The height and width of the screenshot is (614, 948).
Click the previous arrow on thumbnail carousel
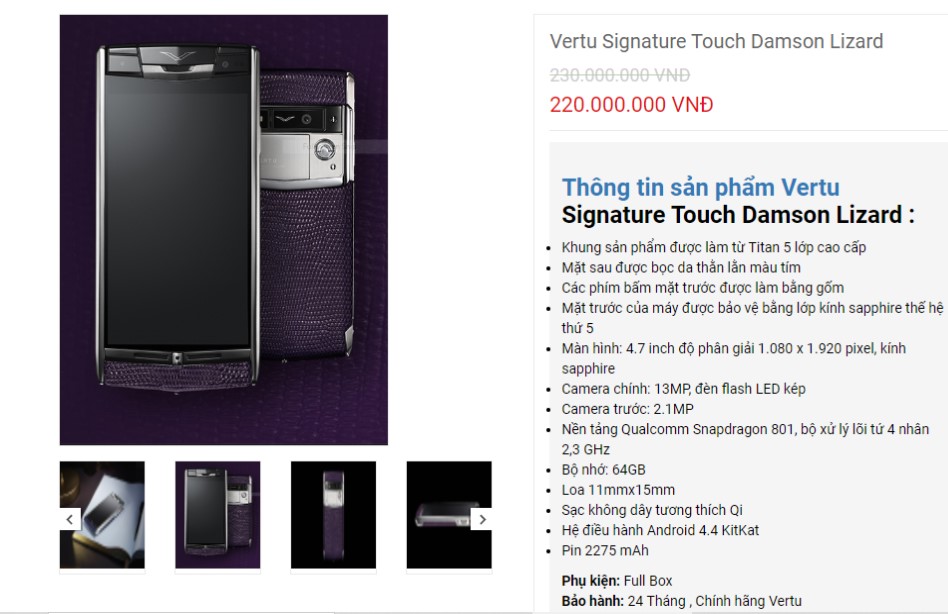coord(70,519)
